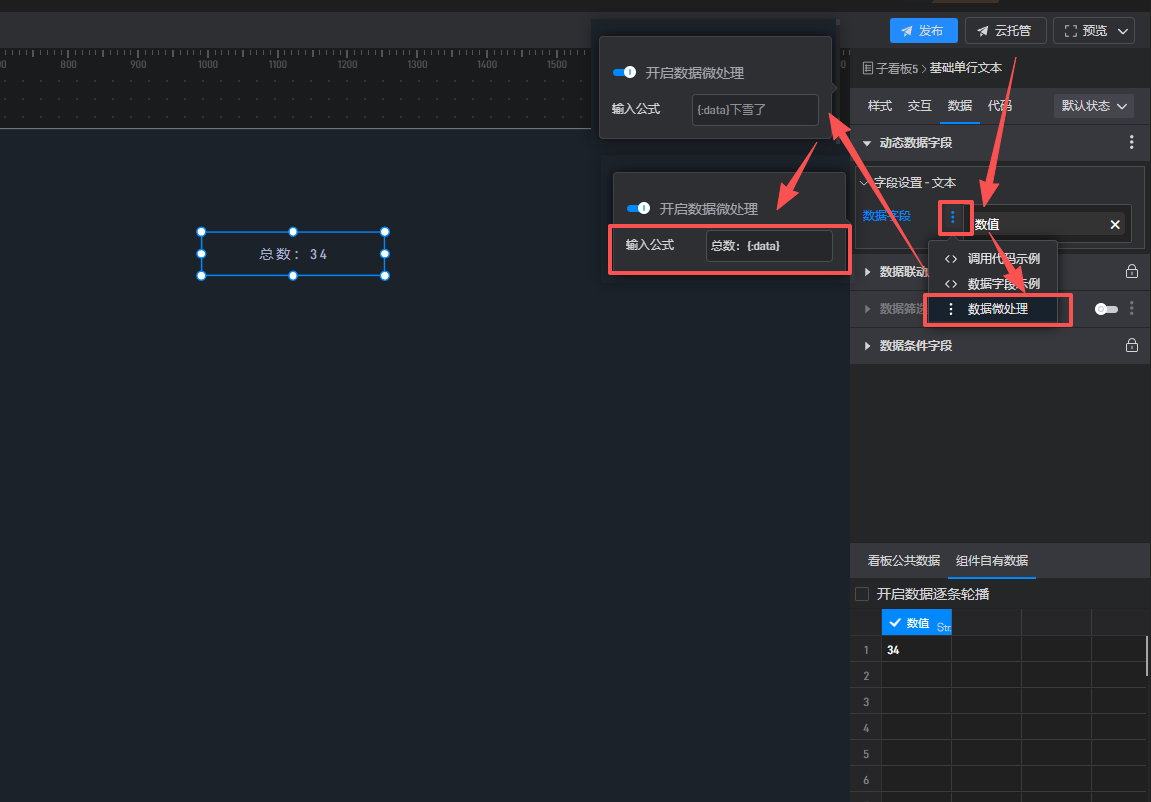Collapse the 动态数据字段 section
This screenshot has width=1151, height=802.
(x=867, y=143)
